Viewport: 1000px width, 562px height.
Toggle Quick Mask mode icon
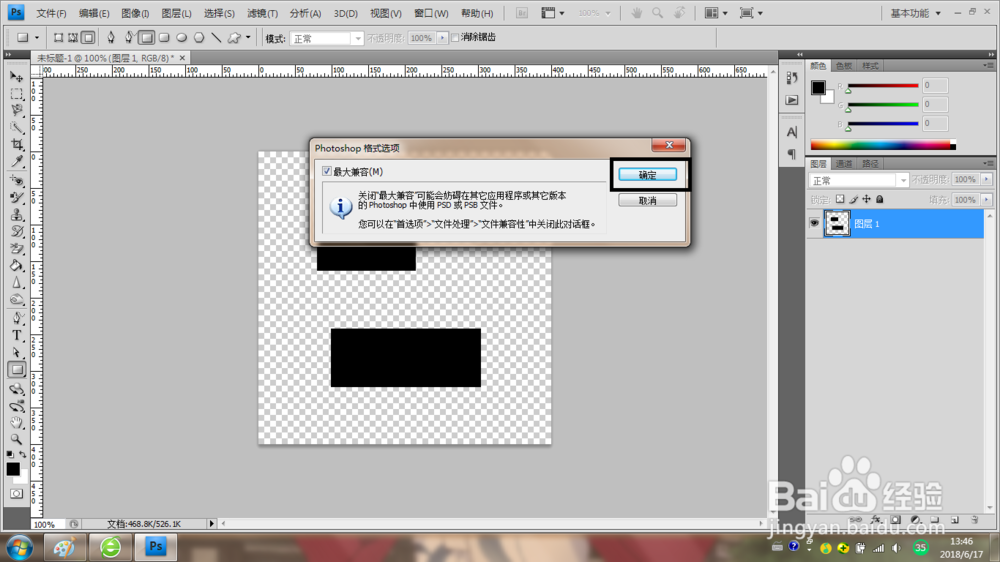(x=17, y=494)
